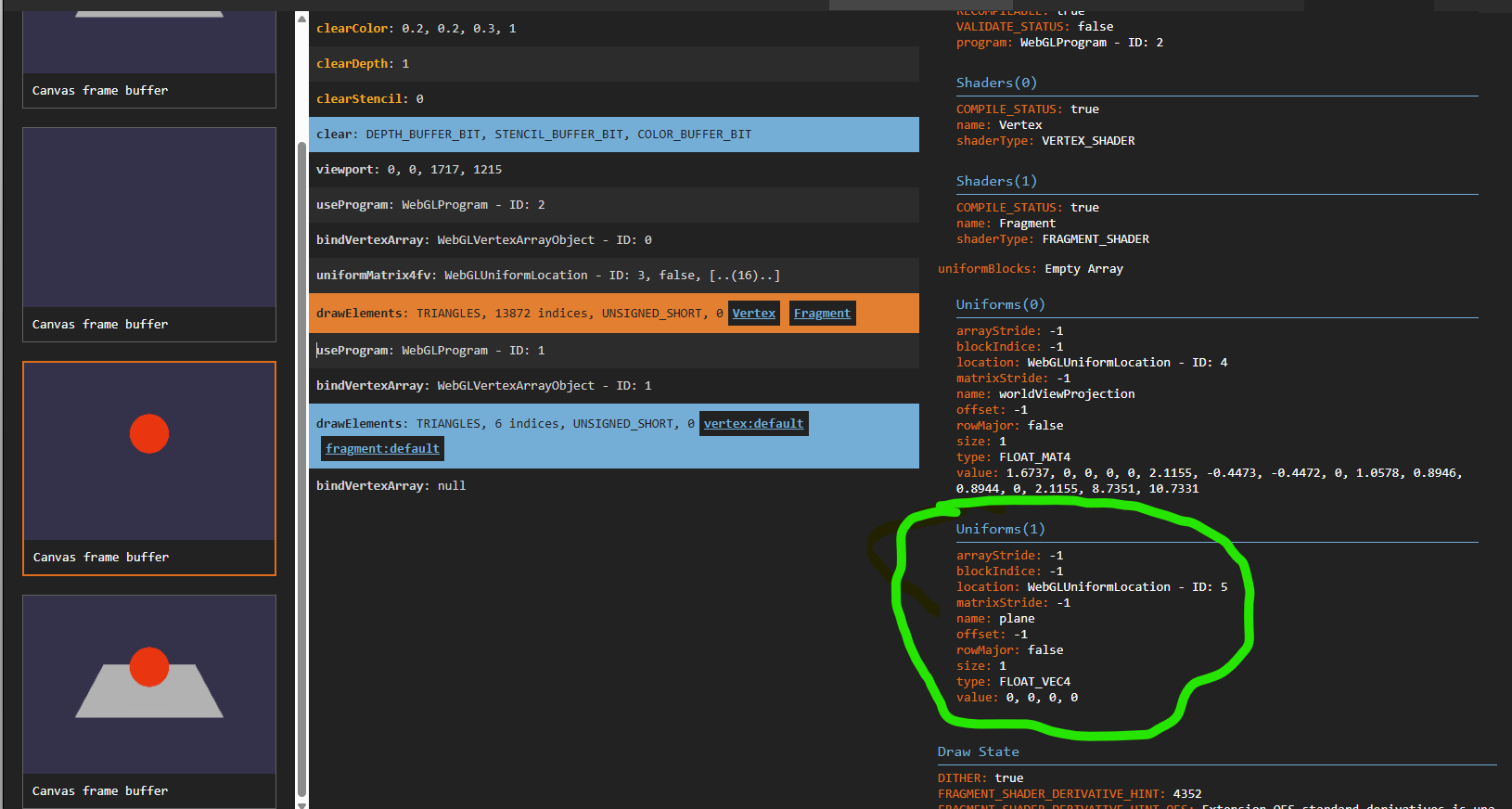Select the drawElements 6 indices command row
This screenshot has height=809, width=1512.
[614, 436]
